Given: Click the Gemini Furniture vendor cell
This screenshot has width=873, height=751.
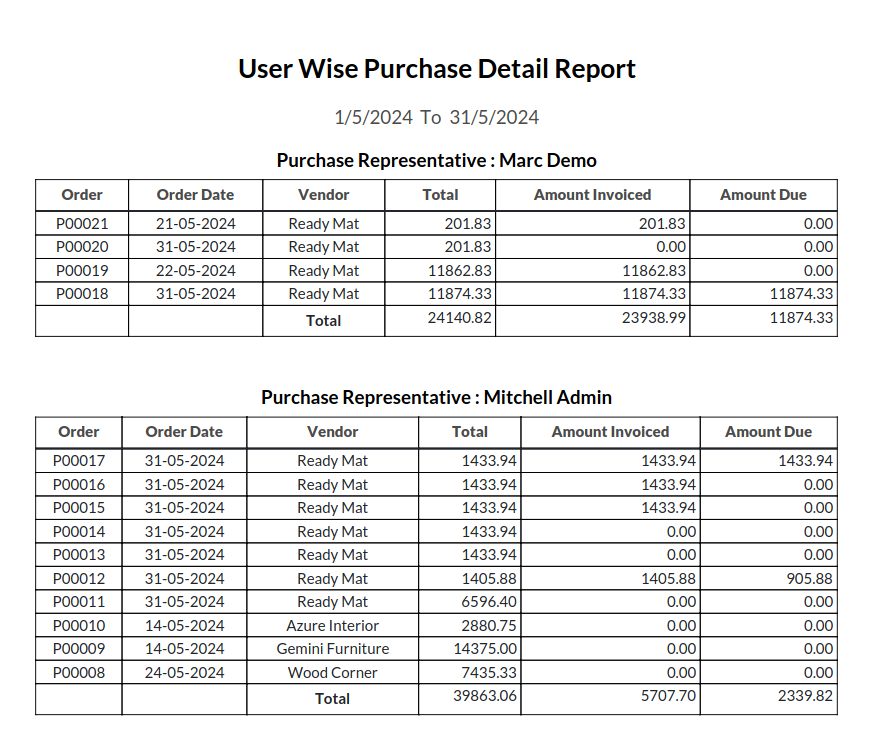Looking at the screenshot, I should (333, 649).
